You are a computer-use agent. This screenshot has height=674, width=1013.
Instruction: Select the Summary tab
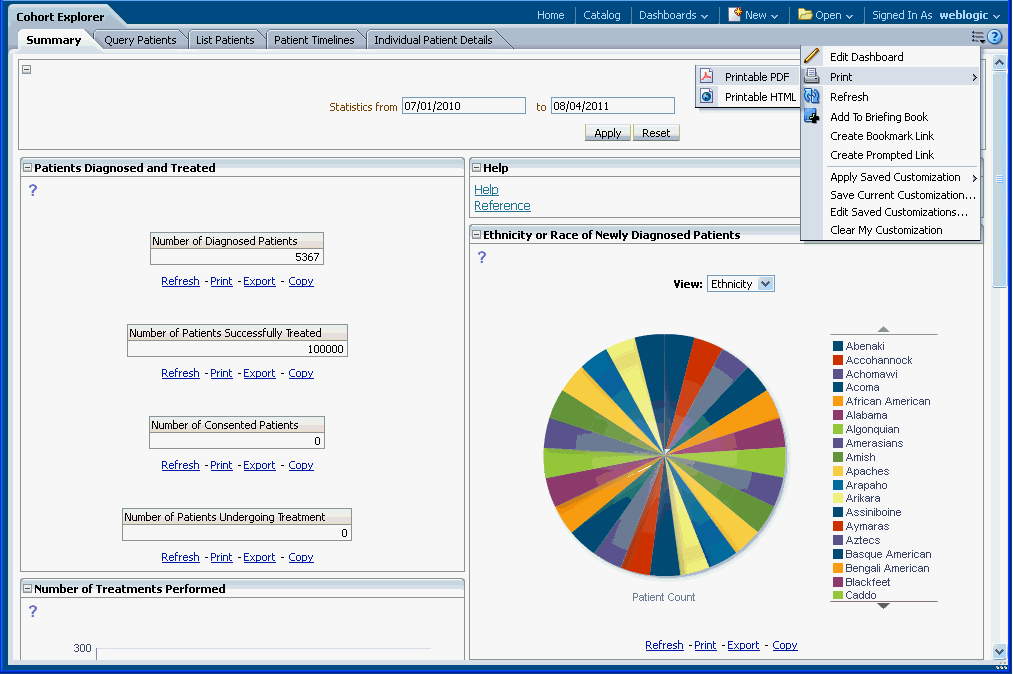click(x=54, y=40)
